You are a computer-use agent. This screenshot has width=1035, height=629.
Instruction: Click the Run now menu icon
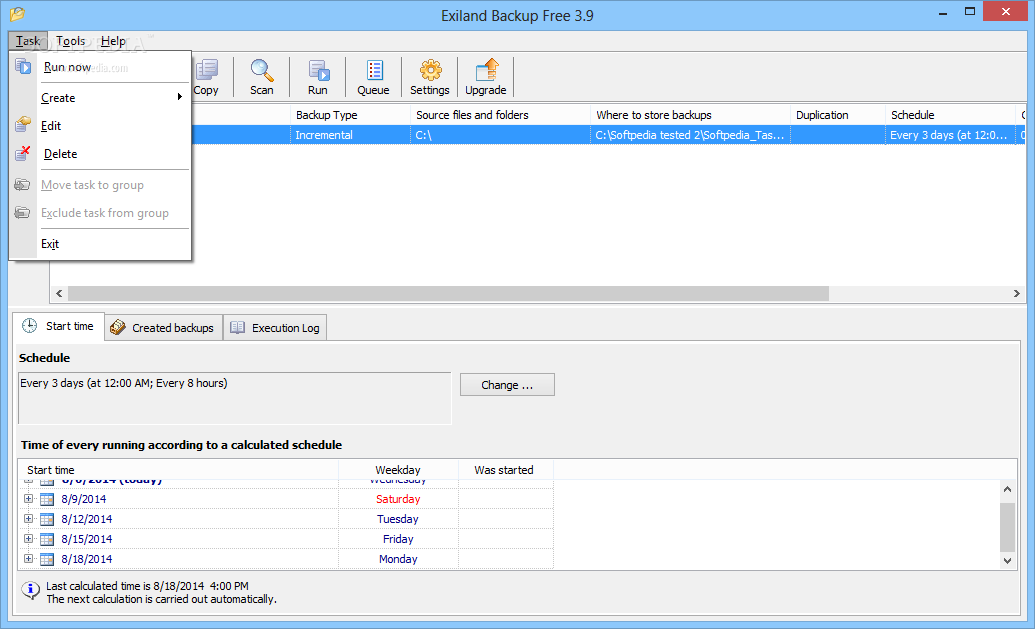click(23, 66)
